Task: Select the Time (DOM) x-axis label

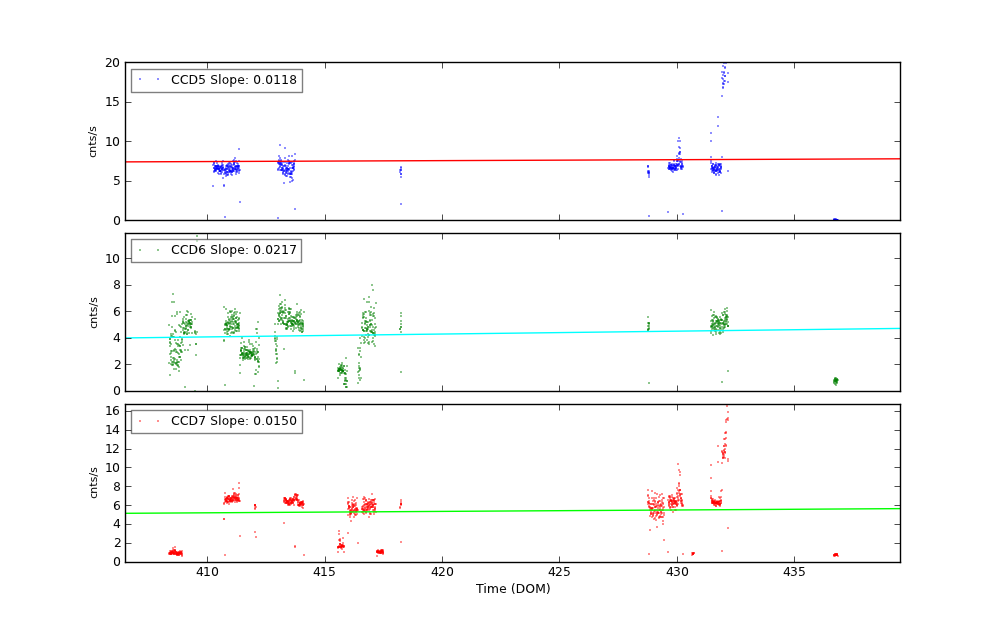Action: click(512, 589)
